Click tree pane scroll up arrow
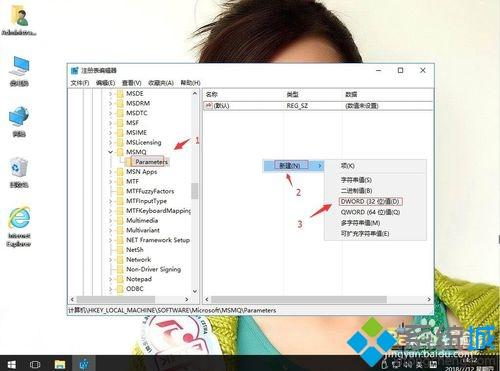500x371 pixels. coord(195,94)
